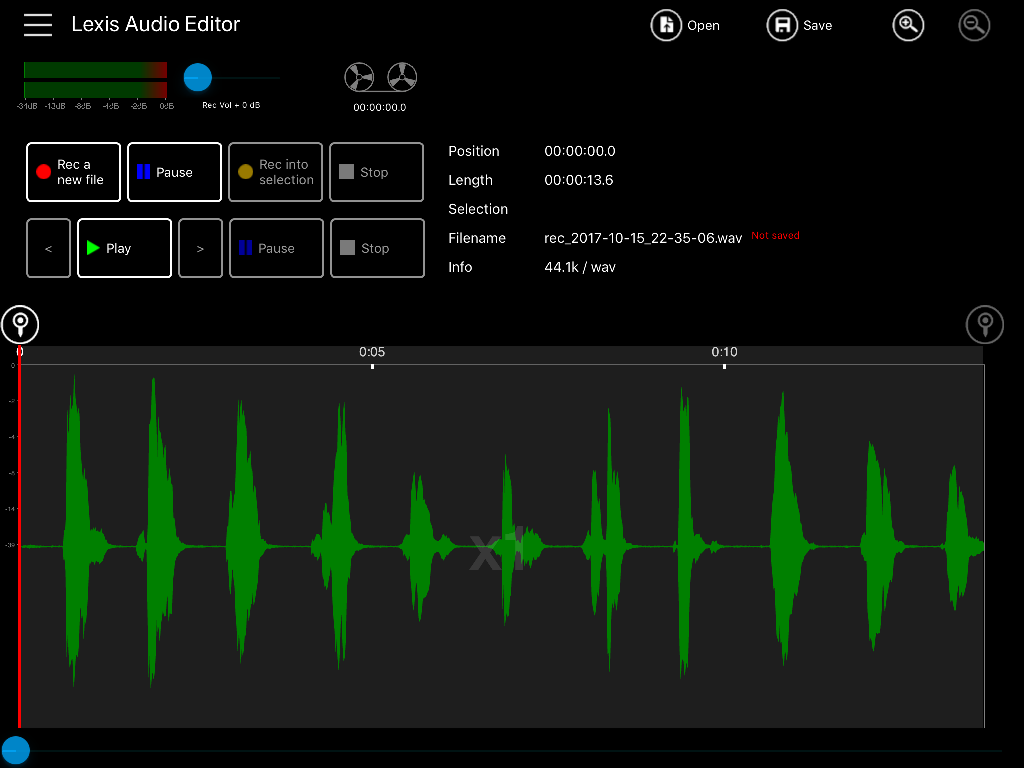Open an audio file
The image size is (1024, 768).
coord(685,25)
